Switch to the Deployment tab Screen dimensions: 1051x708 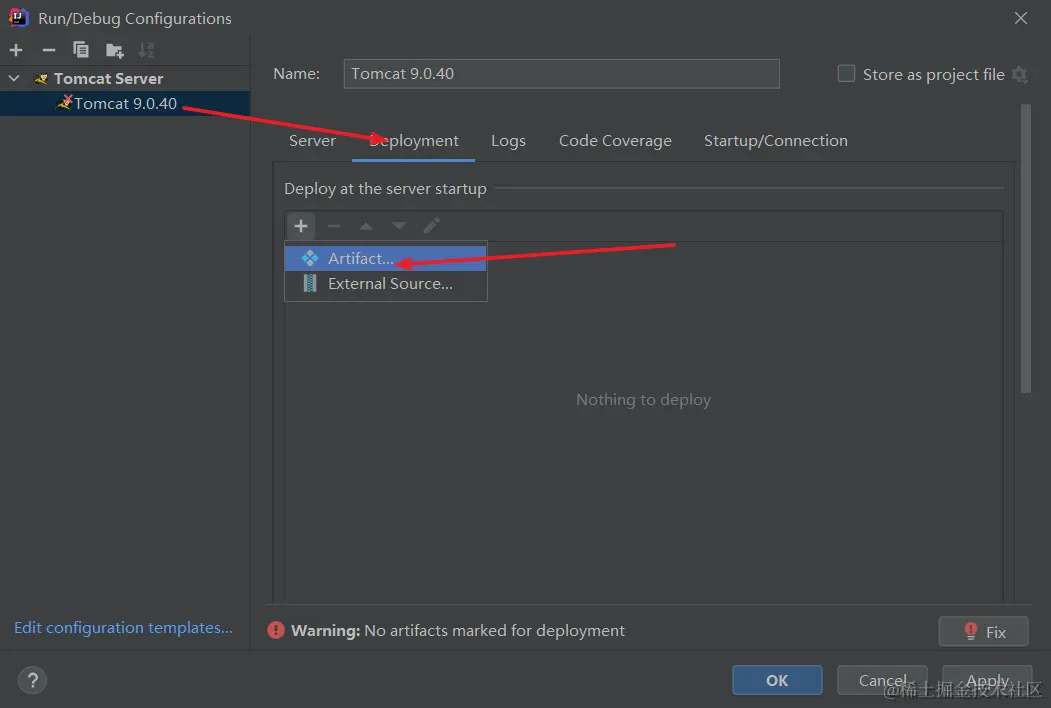tap(414, 141)
